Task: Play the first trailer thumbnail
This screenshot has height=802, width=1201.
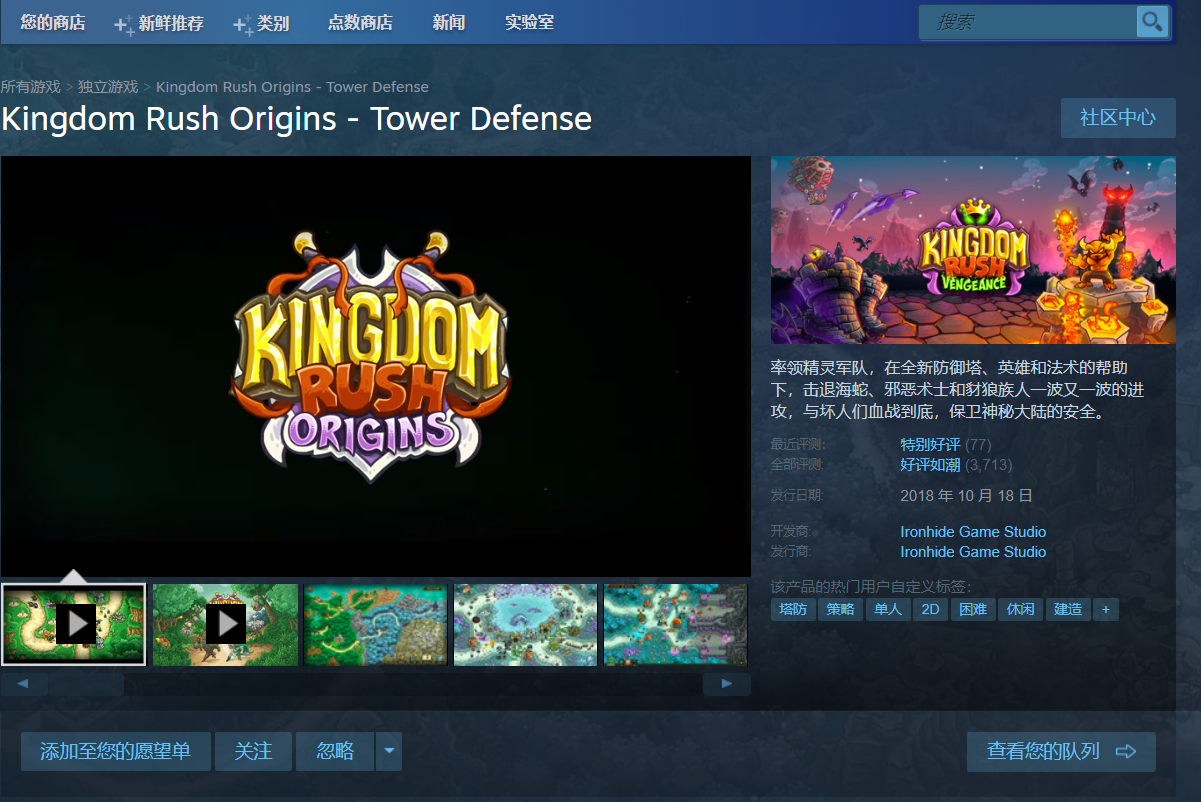Action: 74,625
